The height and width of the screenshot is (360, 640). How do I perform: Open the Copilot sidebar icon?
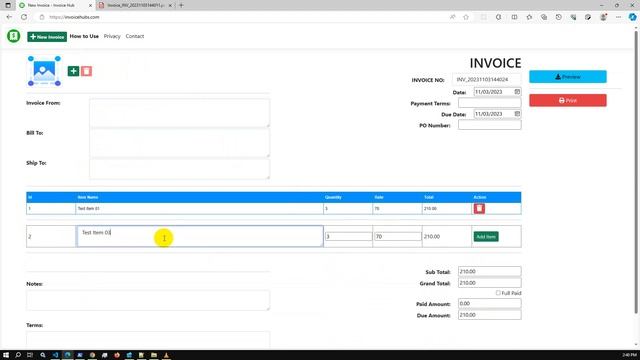point(633,17)
